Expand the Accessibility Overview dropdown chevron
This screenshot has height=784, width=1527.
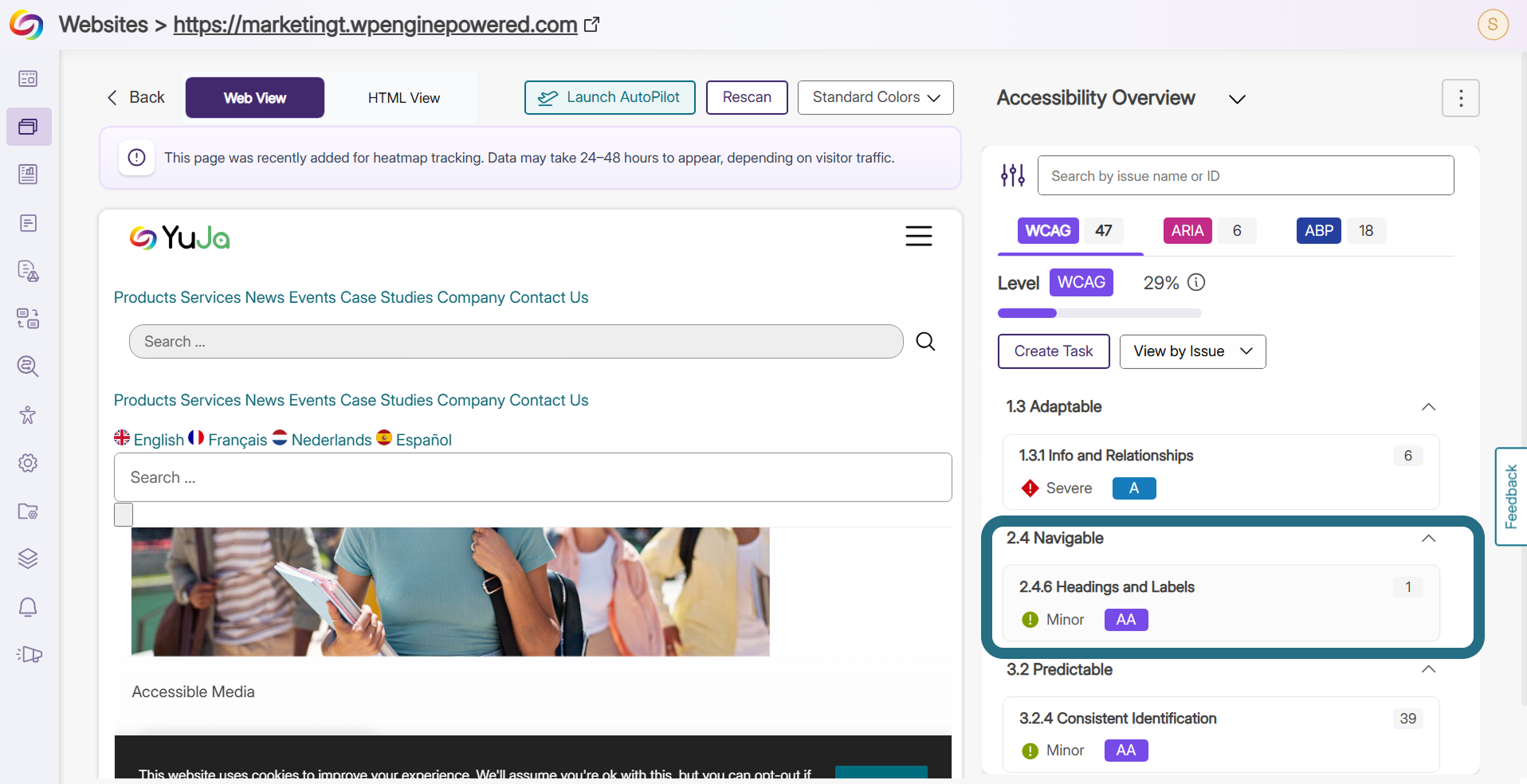[1237, 99]
